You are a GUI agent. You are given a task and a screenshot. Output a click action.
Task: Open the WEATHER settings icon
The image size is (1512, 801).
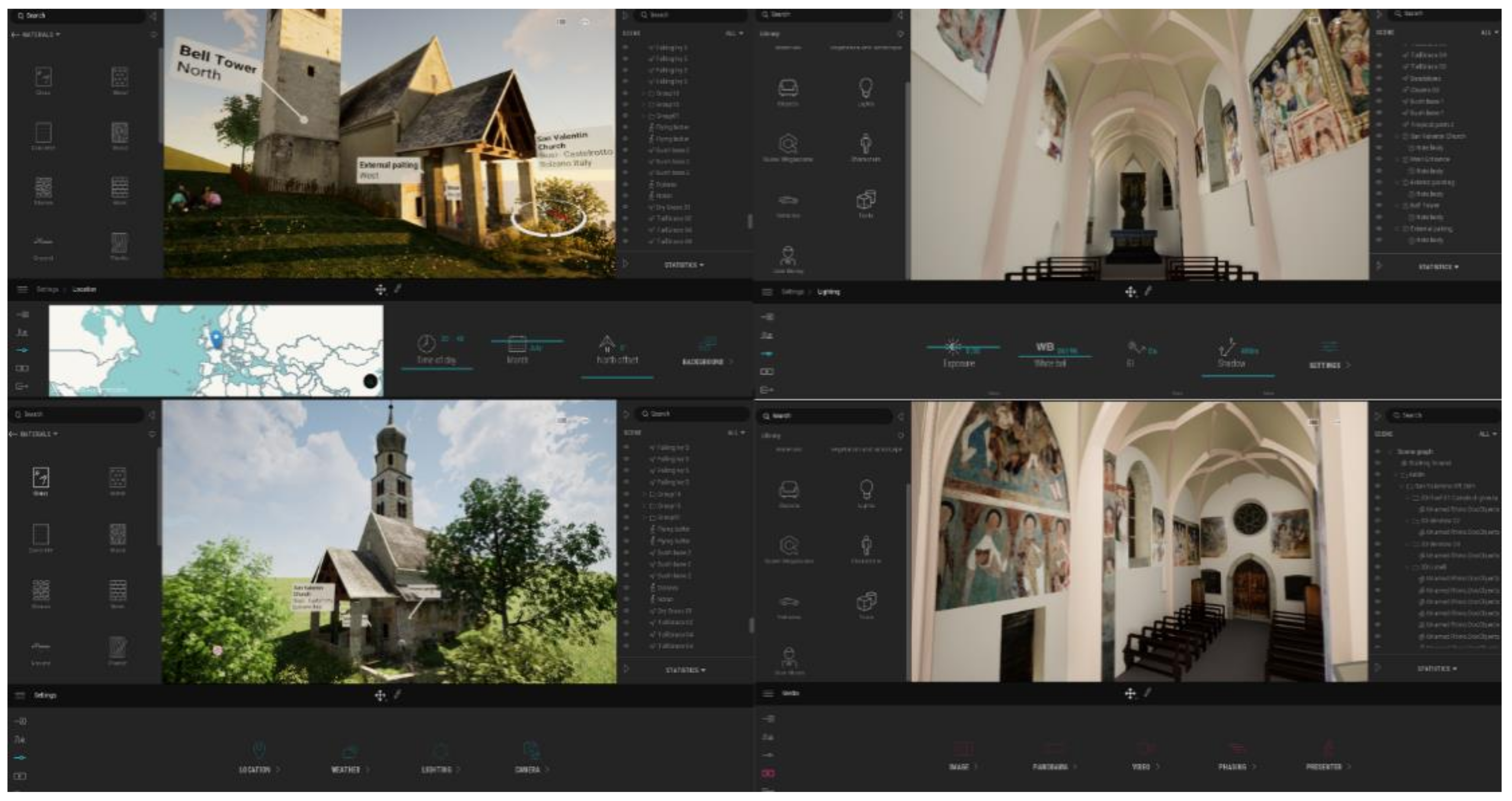click(x=350, y=751)
